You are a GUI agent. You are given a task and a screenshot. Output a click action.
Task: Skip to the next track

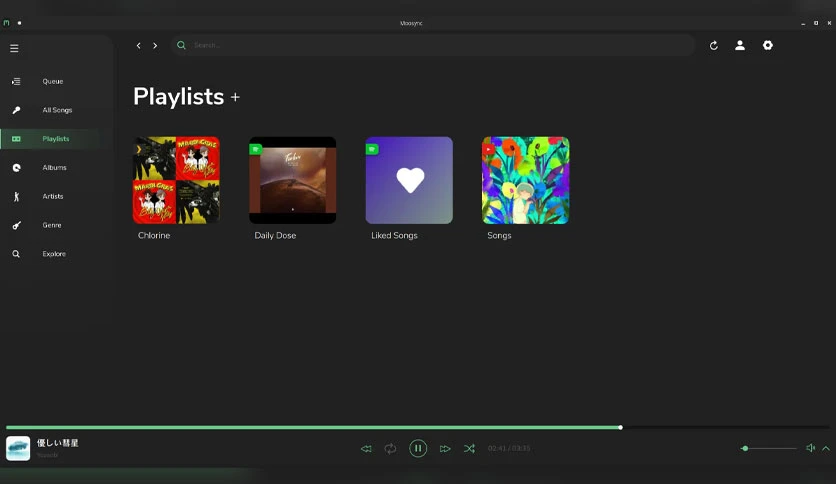445,449
